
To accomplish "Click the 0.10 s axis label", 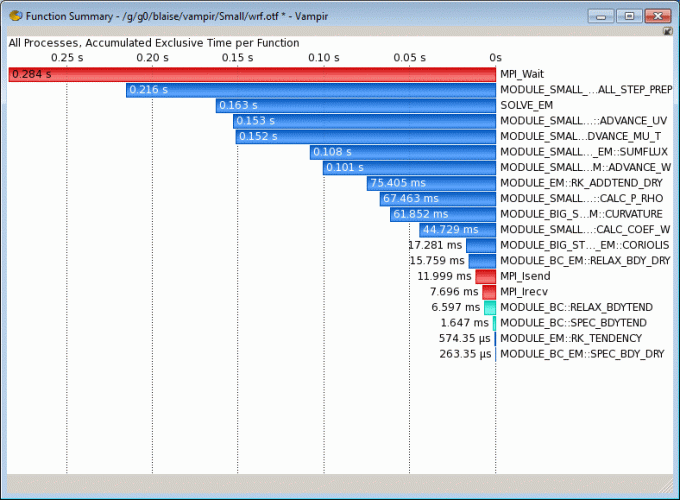I will pyautogui.click(x=324, y=58).
